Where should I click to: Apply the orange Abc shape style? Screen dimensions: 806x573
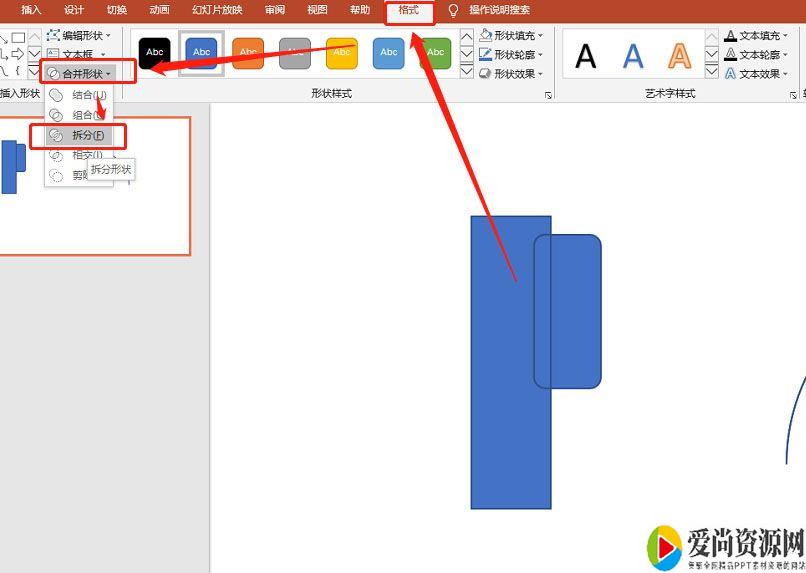tap(248, 52)
